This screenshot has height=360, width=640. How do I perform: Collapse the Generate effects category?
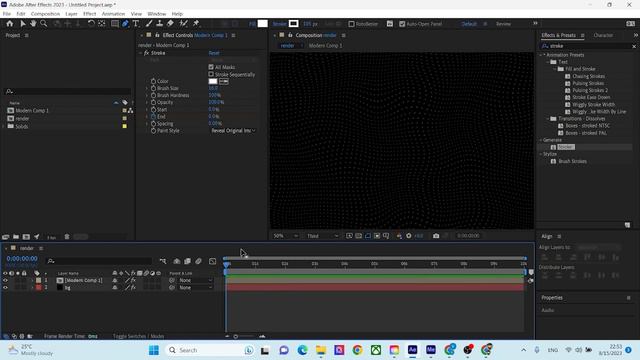(x=541, y=140)
